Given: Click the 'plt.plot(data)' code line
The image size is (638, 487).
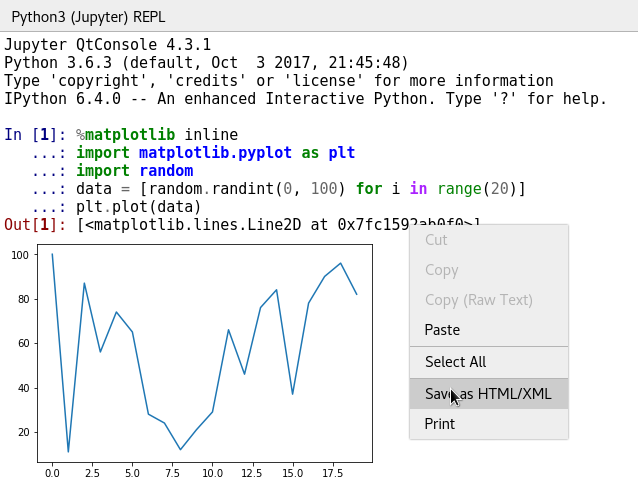Looking at the screenshot, I should coord(139,207).
